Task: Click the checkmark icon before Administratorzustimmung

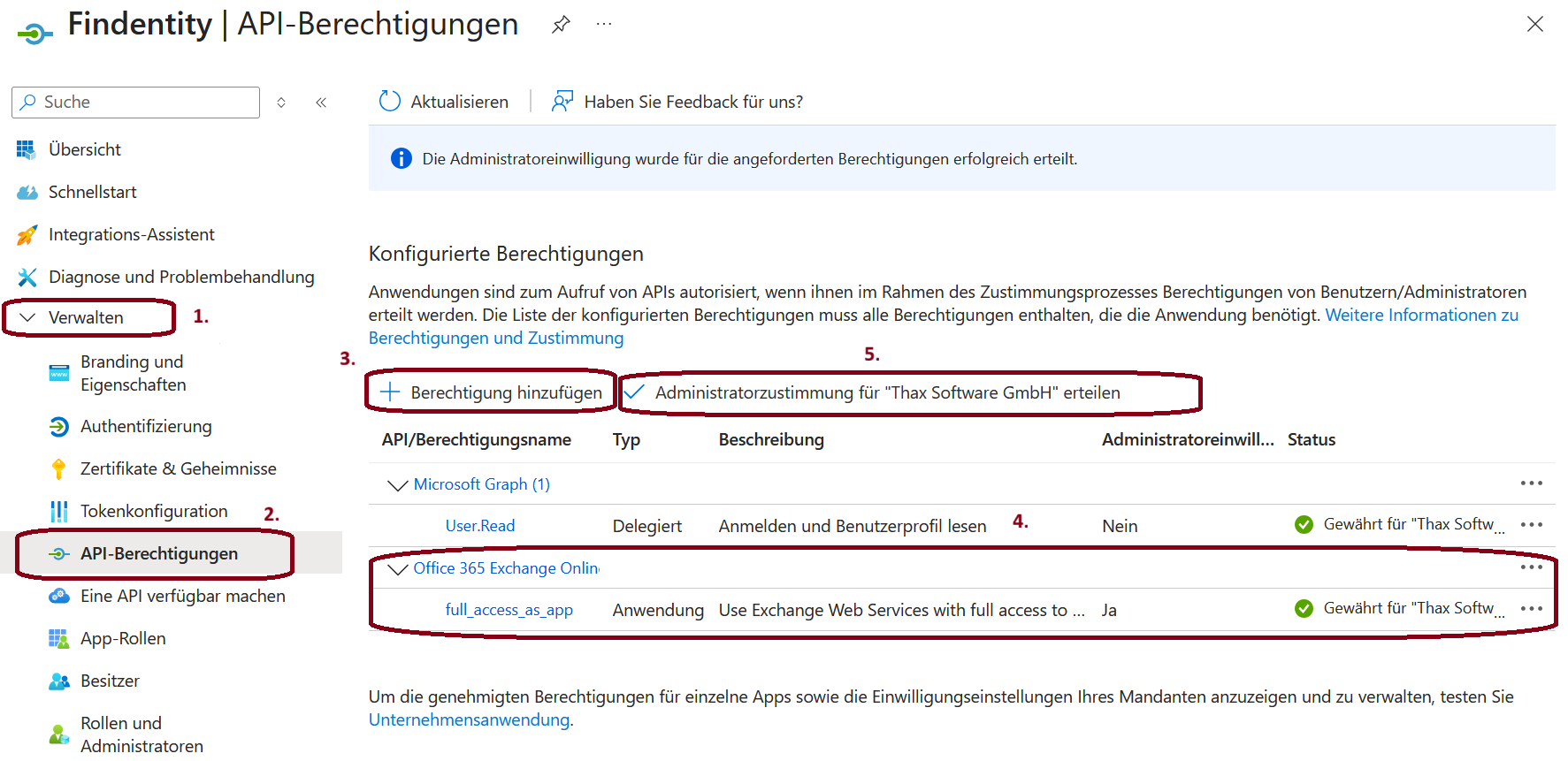Action: point(634,391)
